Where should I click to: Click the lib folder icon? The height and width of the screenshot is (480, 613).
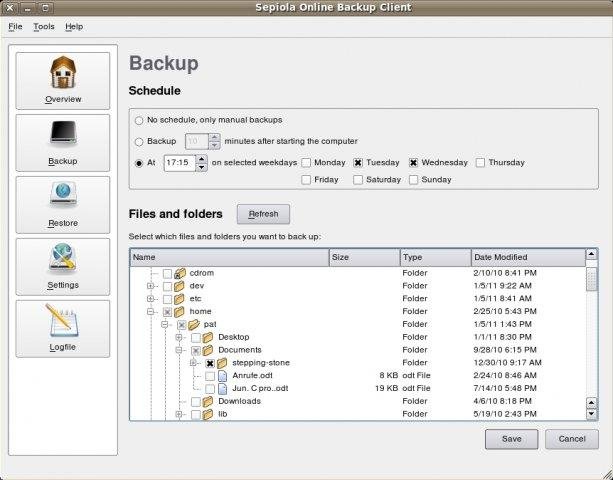[x=208, y=414]
